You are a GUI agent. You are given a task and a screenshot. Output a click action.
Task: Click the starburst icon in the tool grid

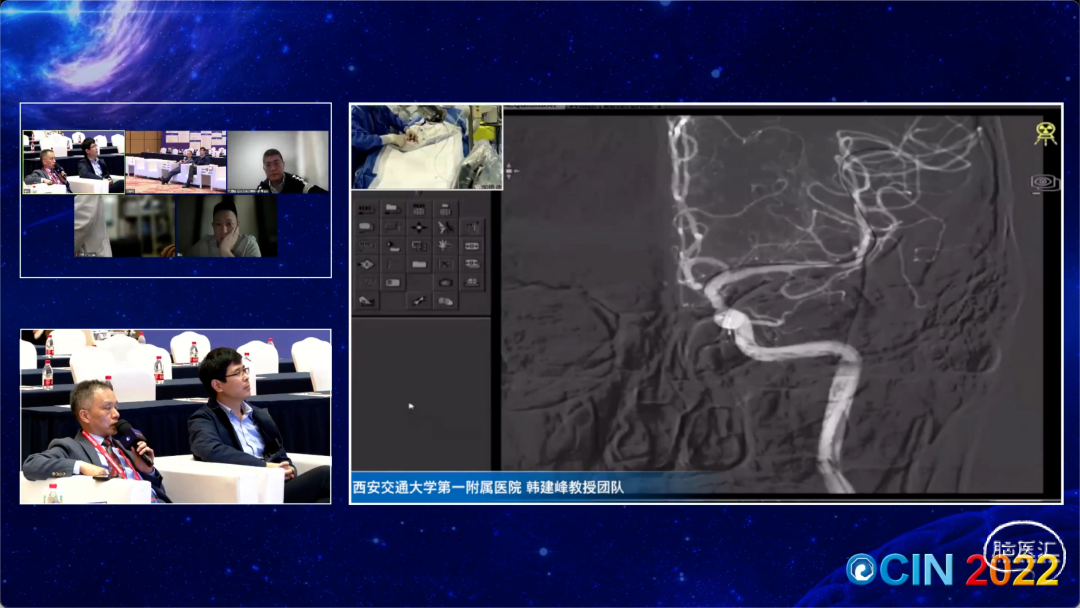click(x=445, y=246)
